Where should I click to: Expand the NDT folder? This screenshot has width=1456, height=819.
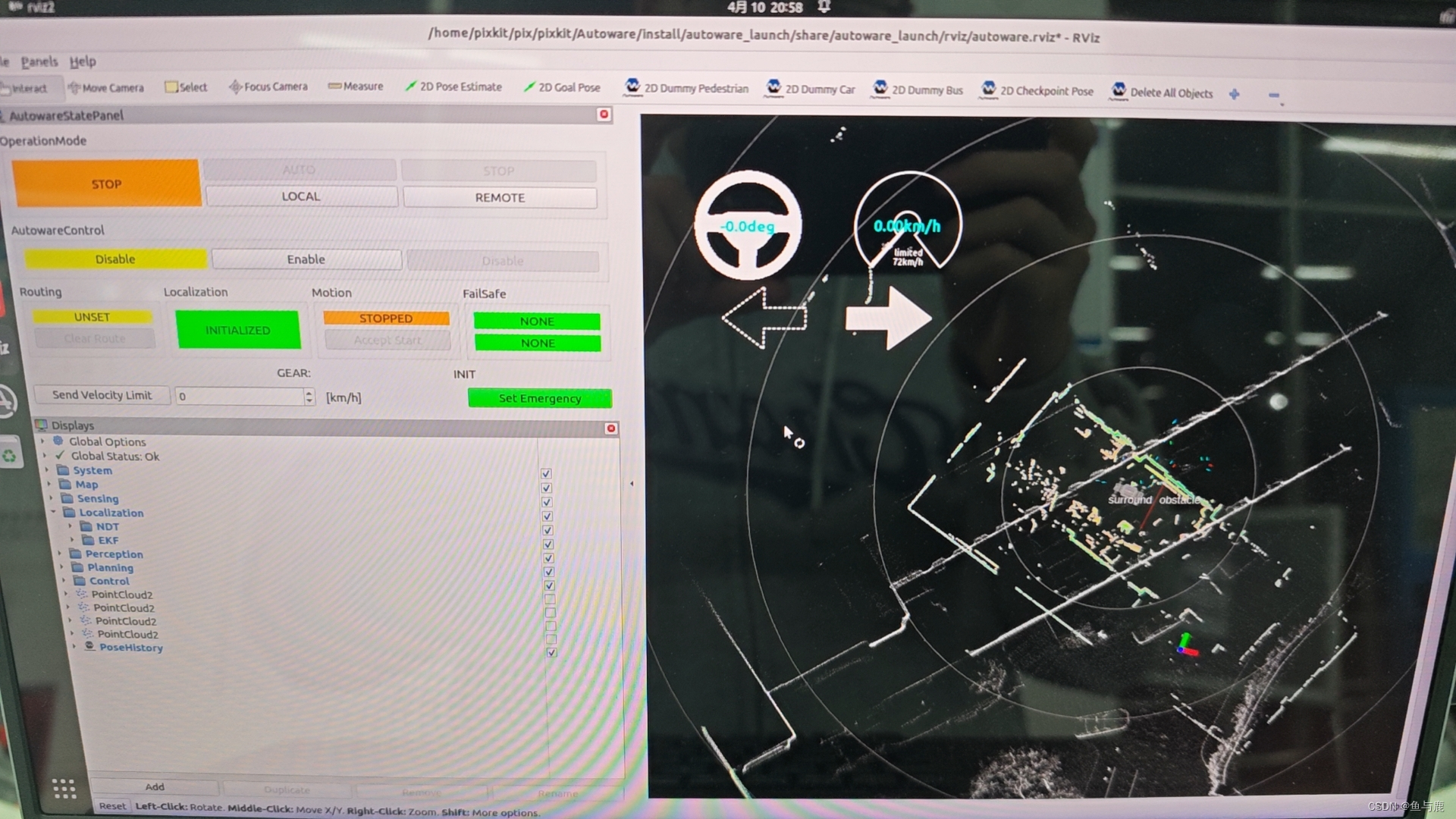pos(71,526)
